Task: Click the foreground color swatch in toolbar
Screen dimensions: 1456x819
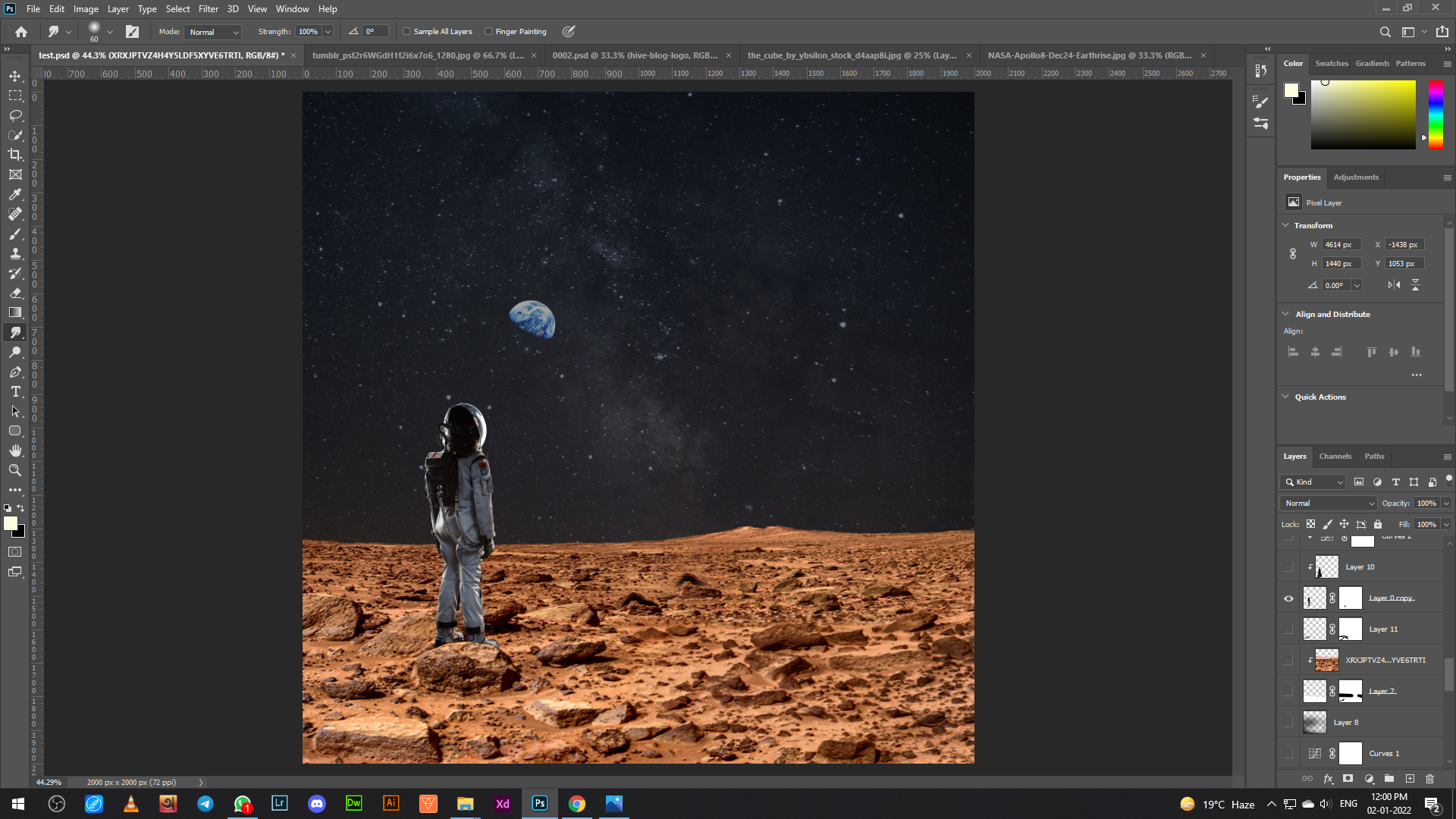Action: click(x=11, y=523)
